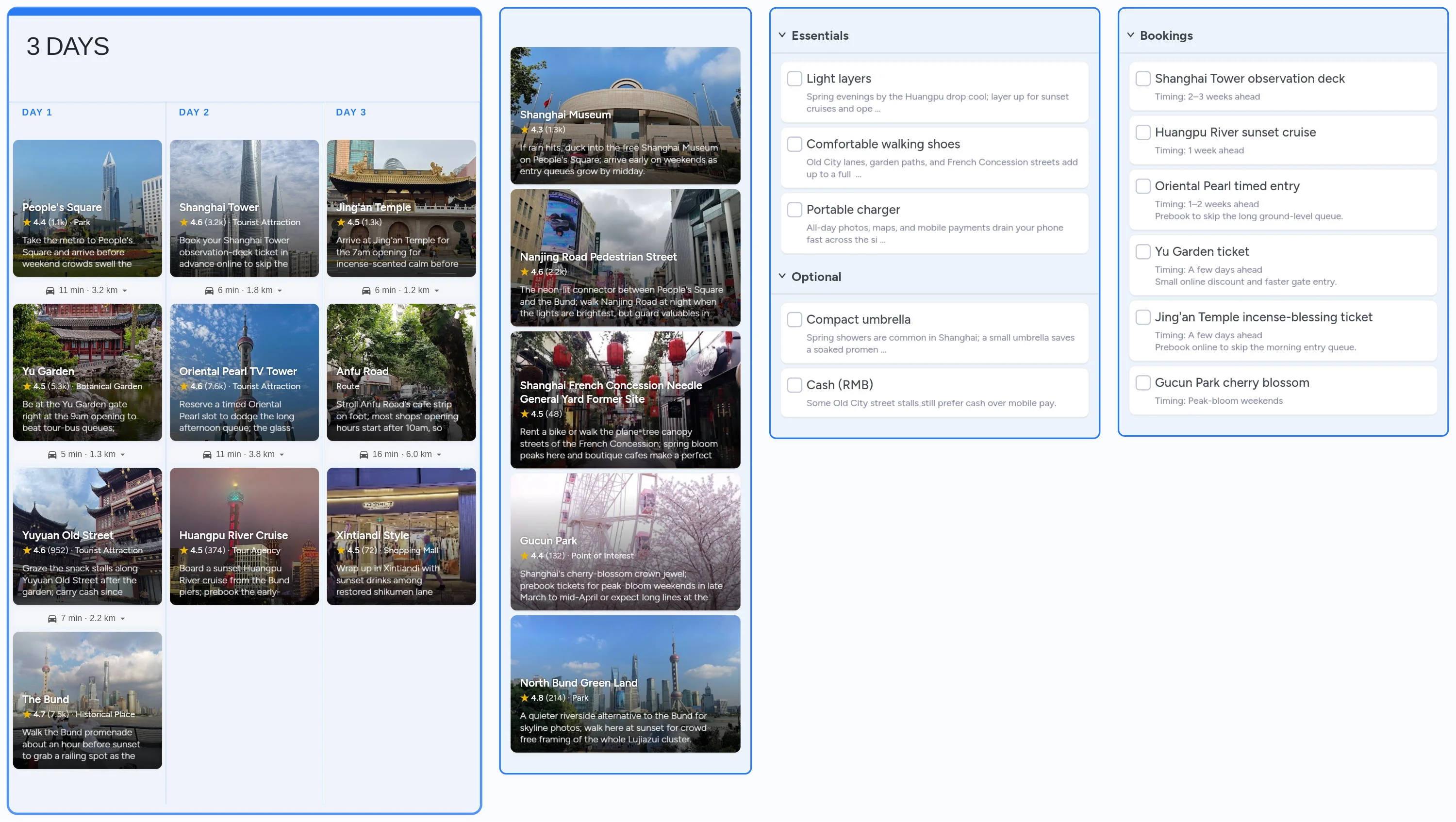Open the Gucun Park suggestion card
The image size is (1456, 822).
(625, 542)
